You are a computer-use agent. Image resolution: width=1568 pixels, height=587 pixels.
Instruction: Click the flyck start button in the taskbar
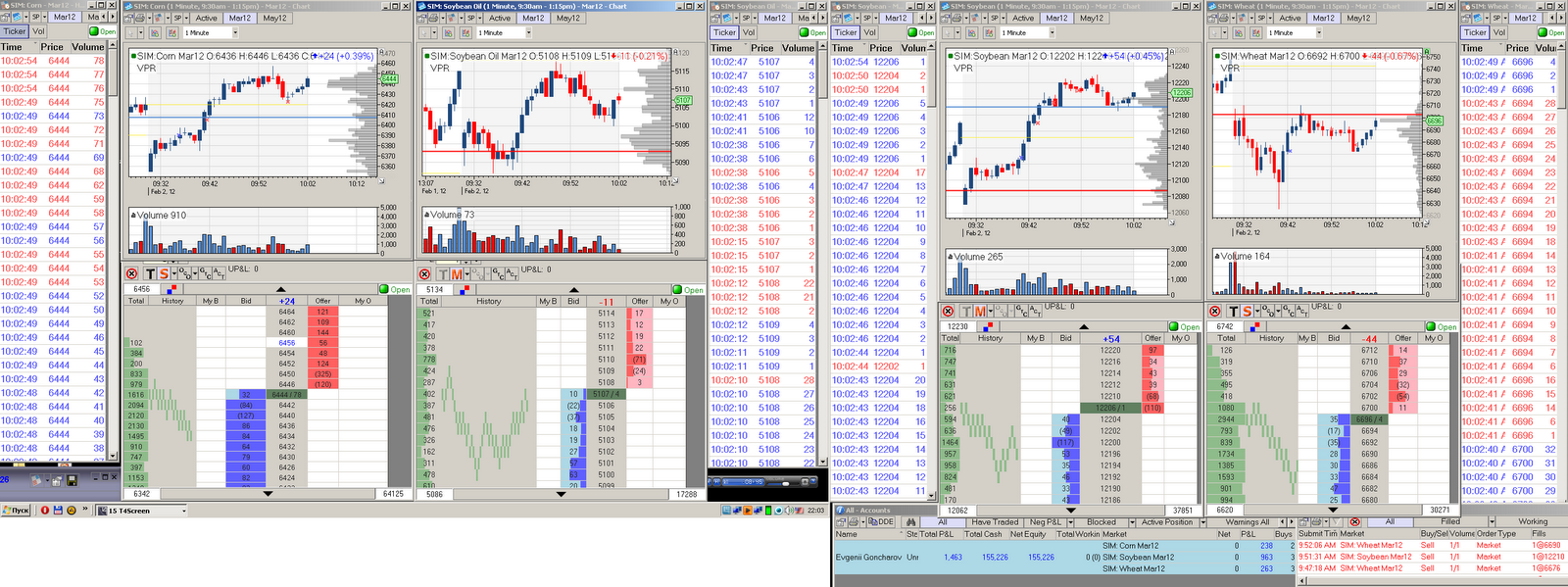point(17,511)
